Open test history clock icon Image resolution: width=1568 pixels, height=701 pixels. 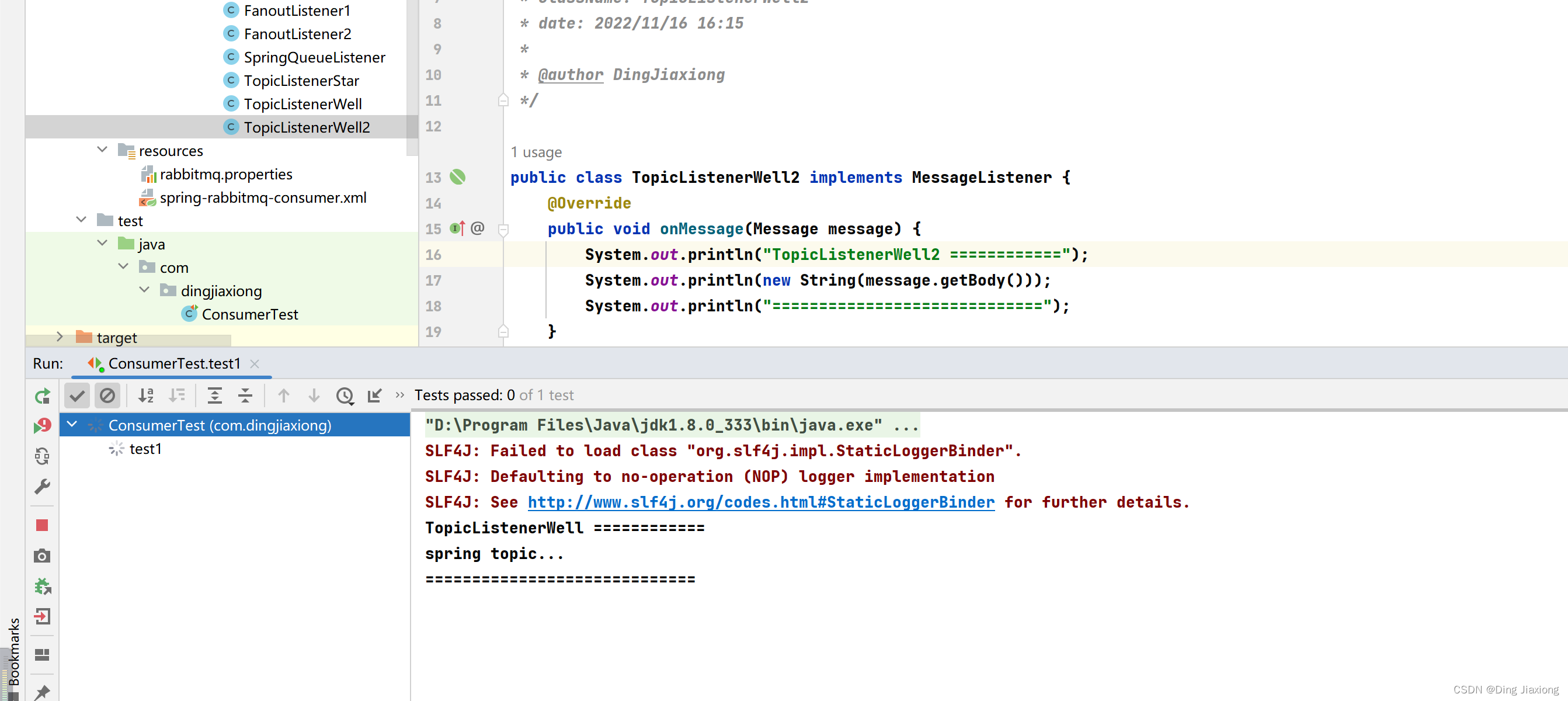(x=345, y=396)
